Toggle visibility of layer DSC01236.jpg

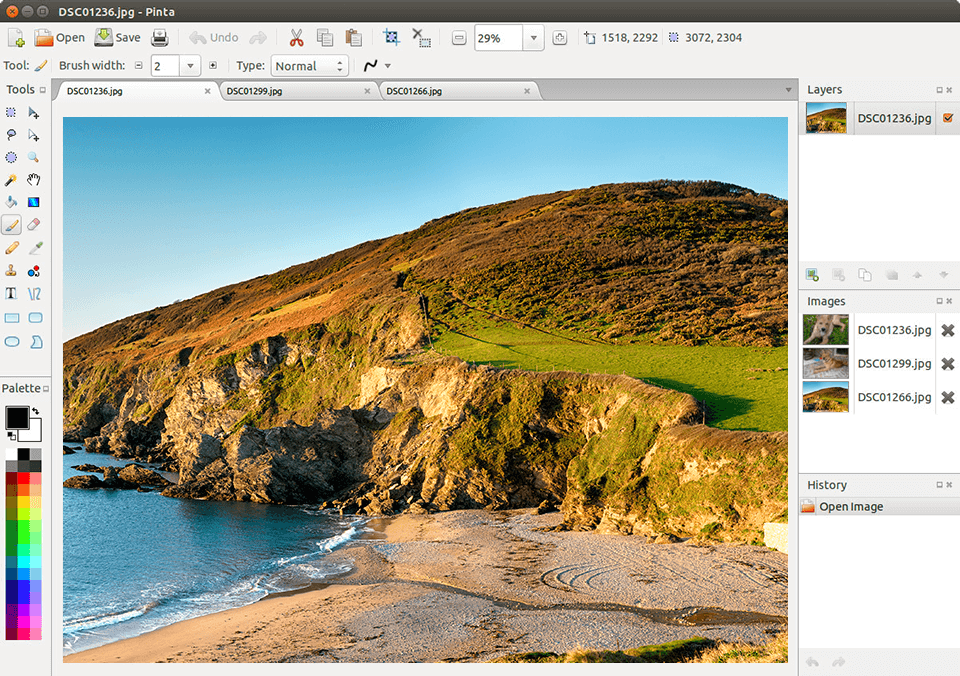(x=947, y=118)
